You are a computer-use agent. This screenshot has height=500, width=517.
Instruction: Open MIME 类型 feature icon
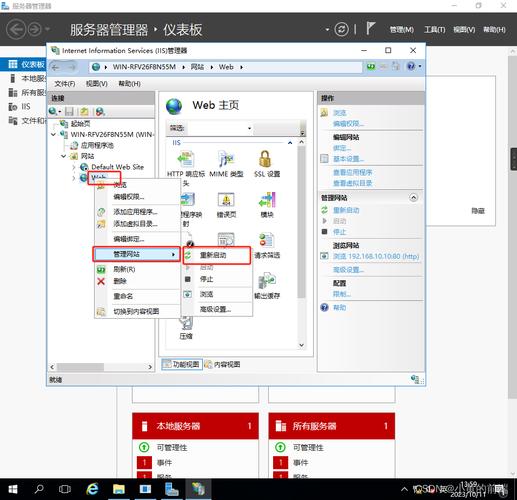click(x=226, y=159)
